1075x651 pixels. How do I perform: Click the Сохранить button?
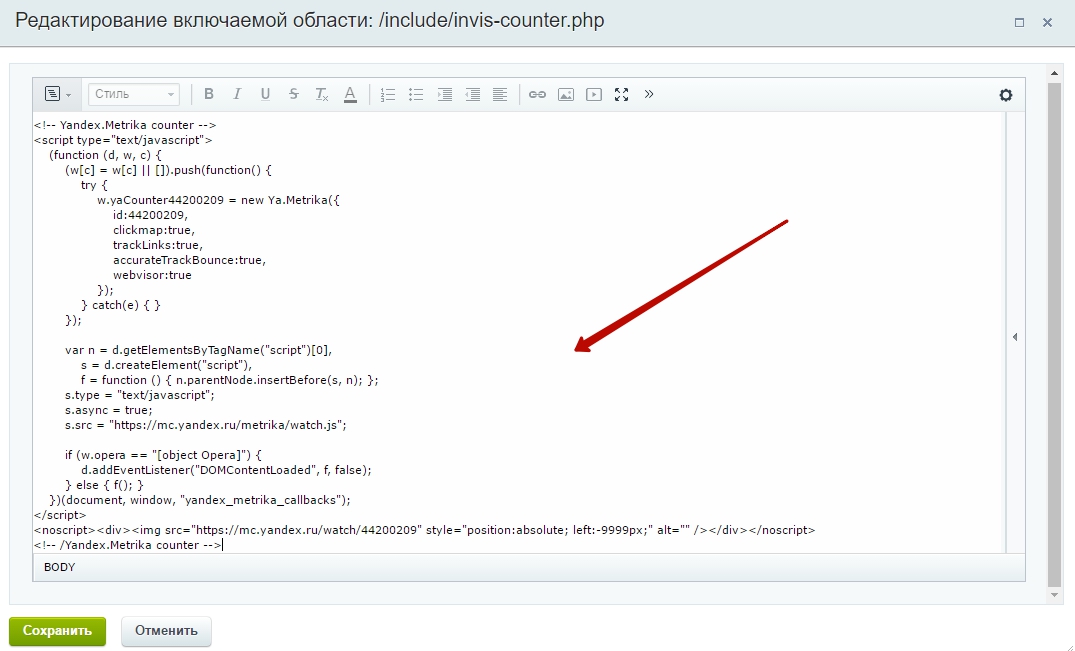(57, 630)
